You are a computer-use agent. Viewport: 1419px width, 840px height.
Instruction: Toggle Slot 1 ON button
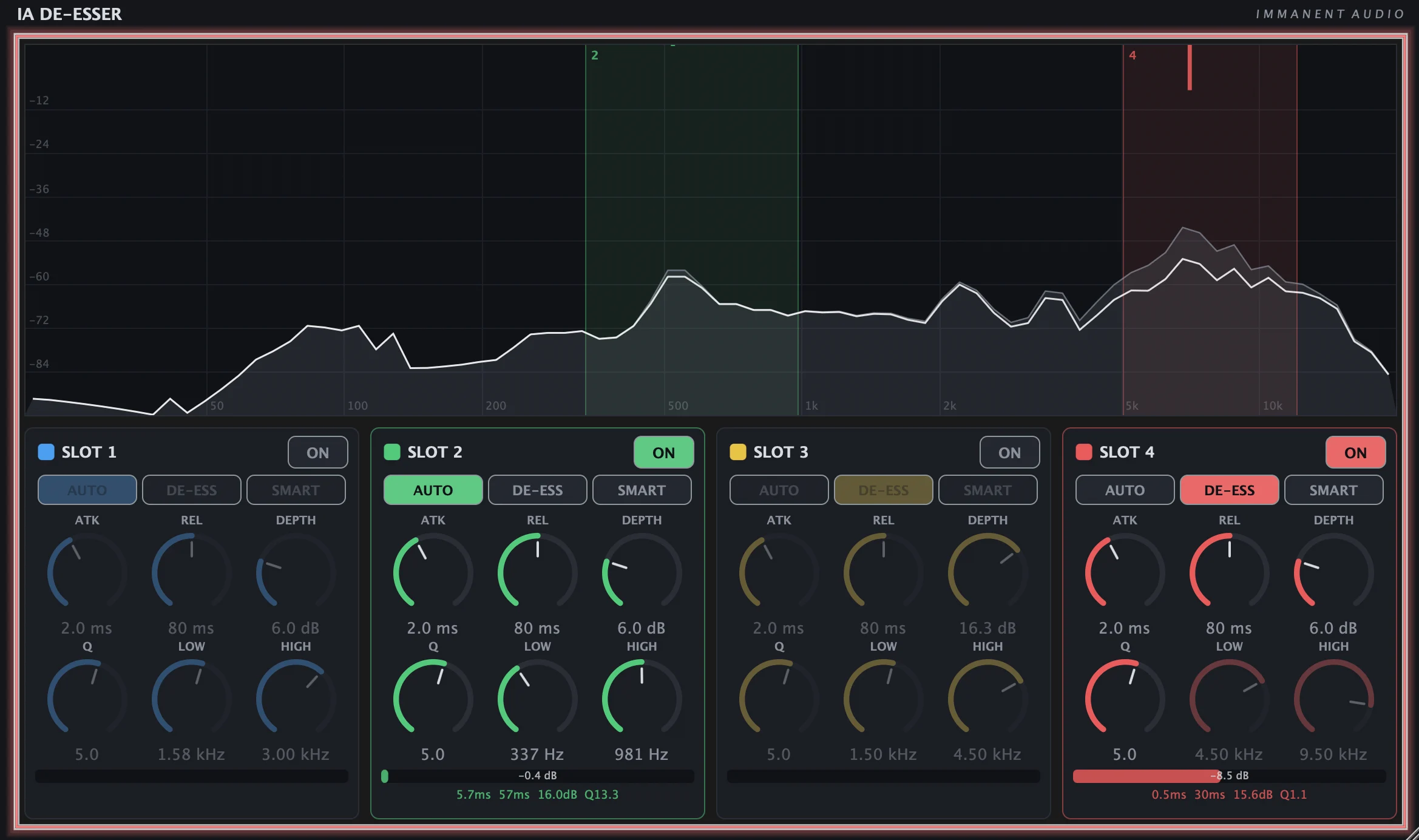317,452
